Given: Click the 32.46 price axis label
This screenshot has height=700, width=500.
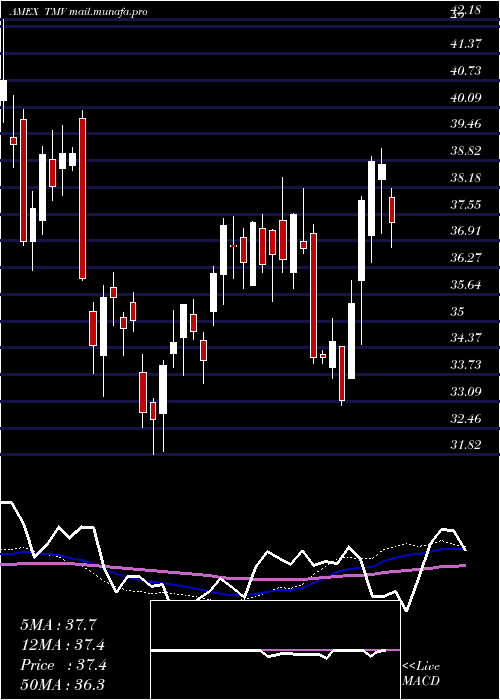Looking at the screenshot, I should click(x=466, y=418).
